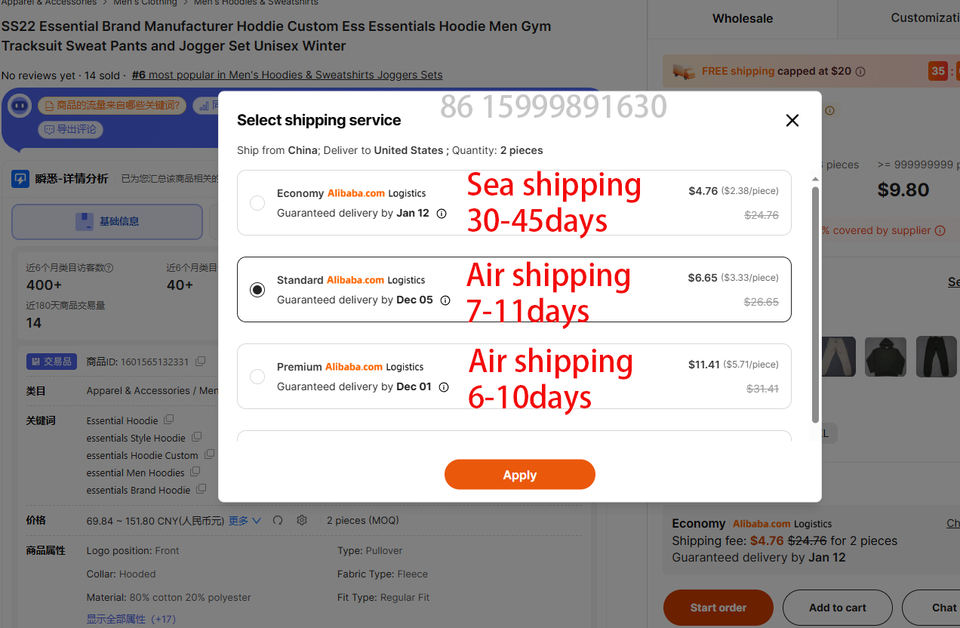
Task: Close the shipping service dialog
Action: (792, 121)
